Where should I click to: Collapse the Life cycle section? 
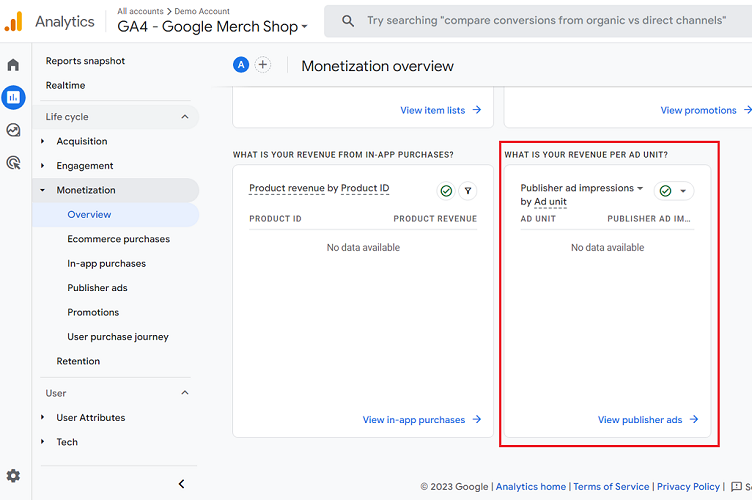[184, 117]
